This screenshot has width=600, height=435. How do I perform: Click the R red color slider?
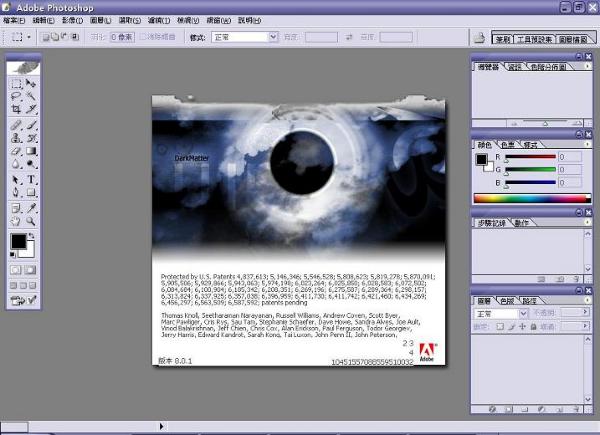(x=530, y=157)
